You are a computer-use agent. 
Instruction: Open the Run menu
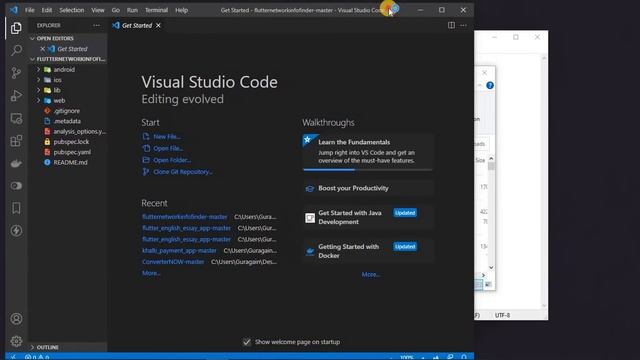(x=132, y=10)
